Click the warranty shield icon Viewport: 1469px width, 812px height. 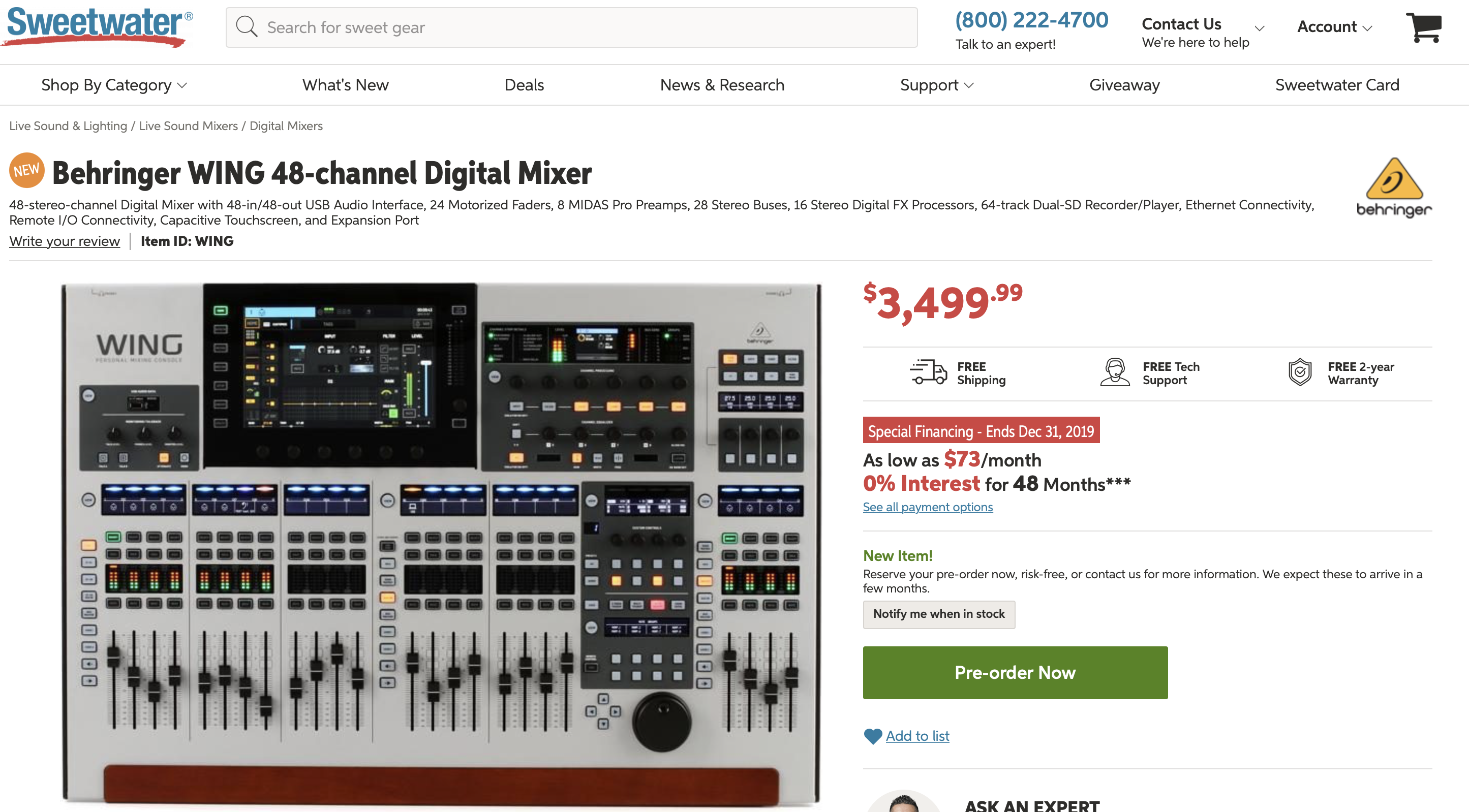tap(1300, 372)
